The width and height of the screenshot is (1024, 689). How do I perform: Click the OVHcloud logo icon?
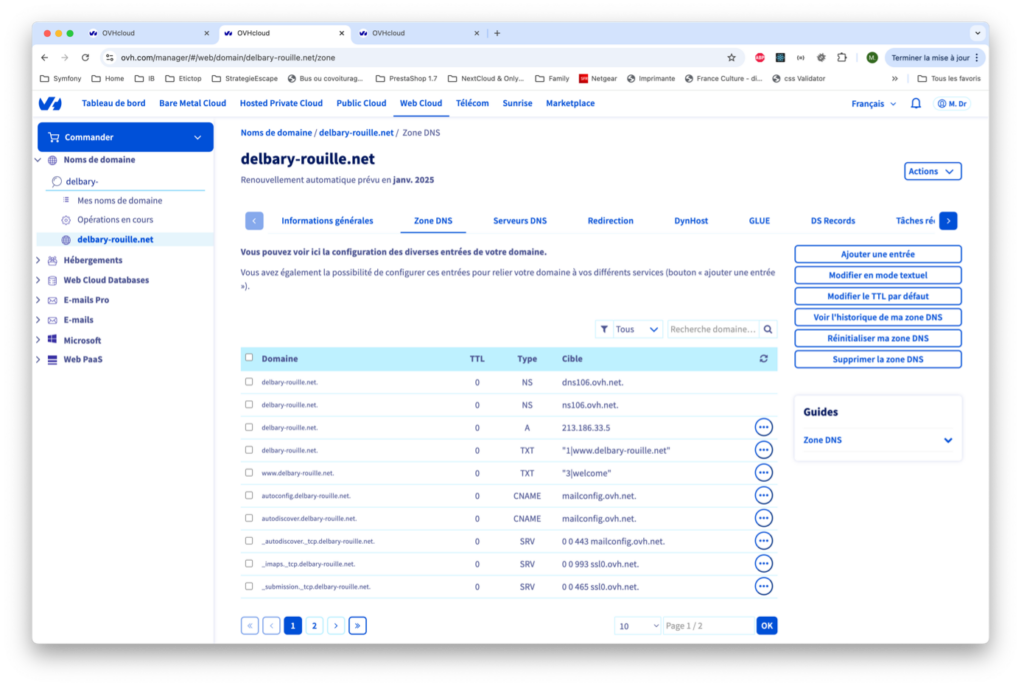click(50, 103)
